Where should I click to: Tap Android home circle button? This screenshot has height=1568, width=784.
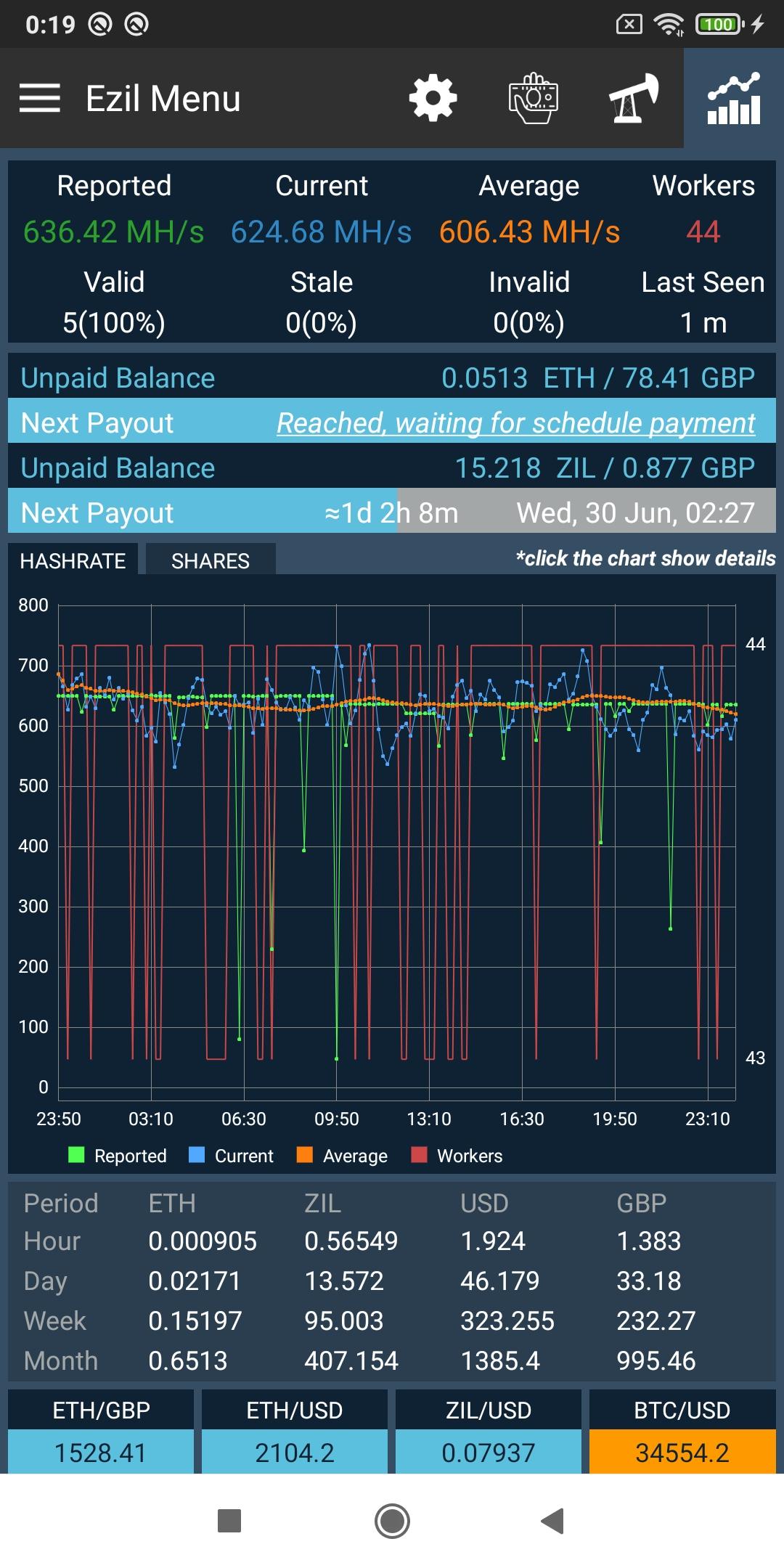(x=392, y=1521)
